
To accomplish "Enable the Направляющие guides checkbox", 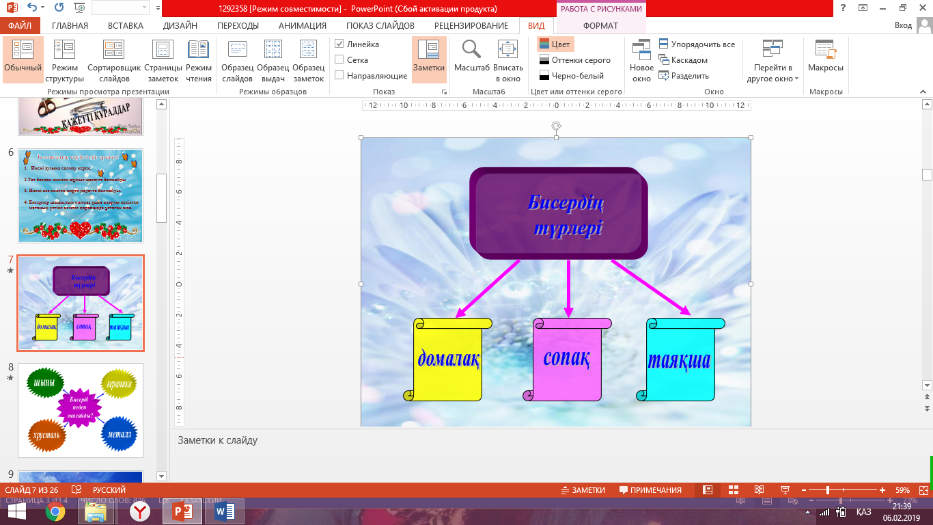I will click(339, 76).
